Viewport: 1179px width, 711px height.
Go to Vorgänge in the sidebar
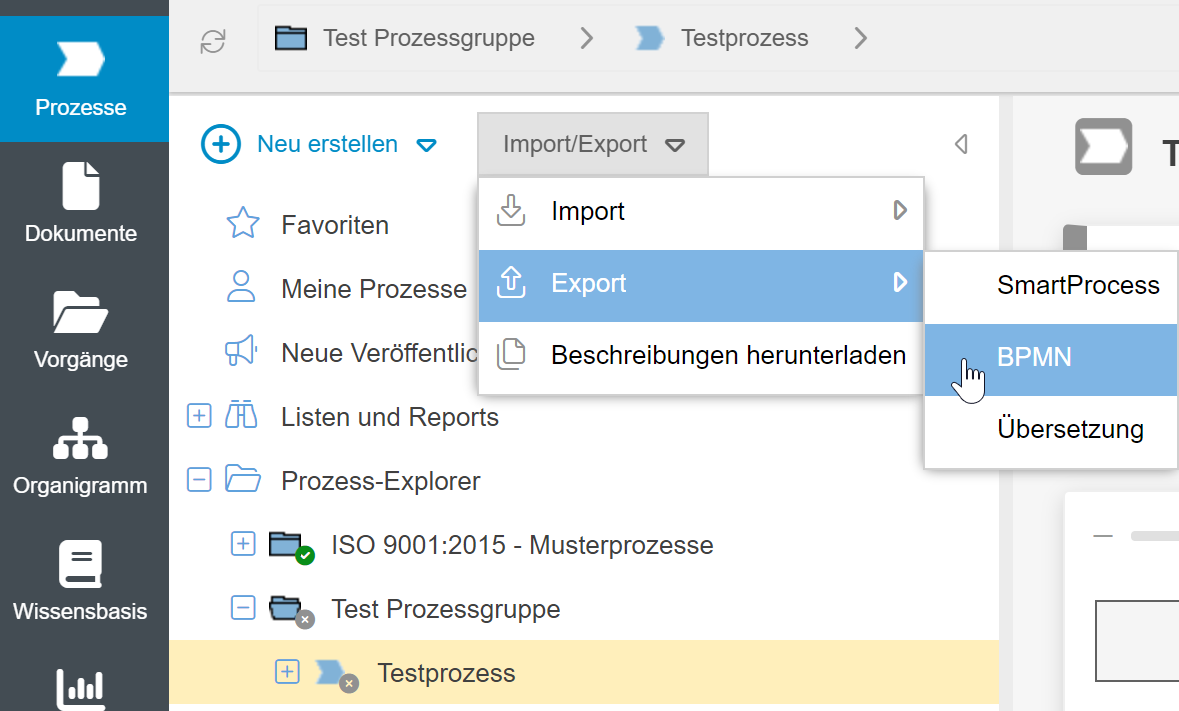81,330
